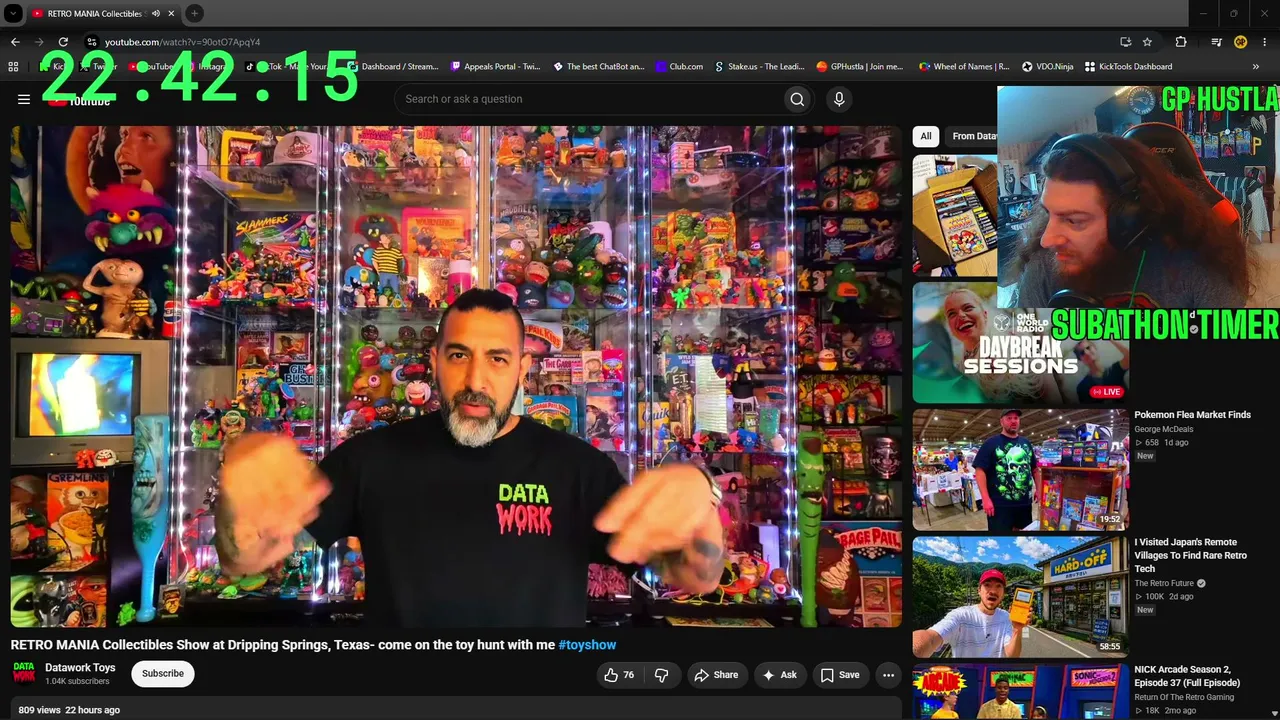Like the video with thumbs up
Screen dimensions: 1280x720
click(619, 675)
